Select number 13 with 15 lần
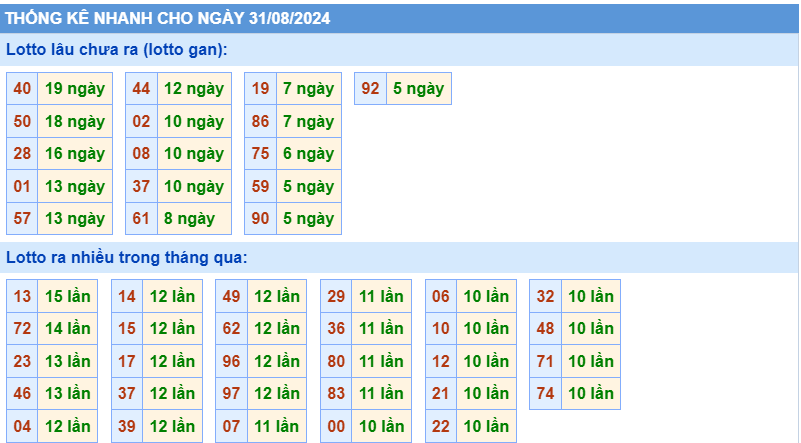This screenshot has width=801, height=443. 22,296
